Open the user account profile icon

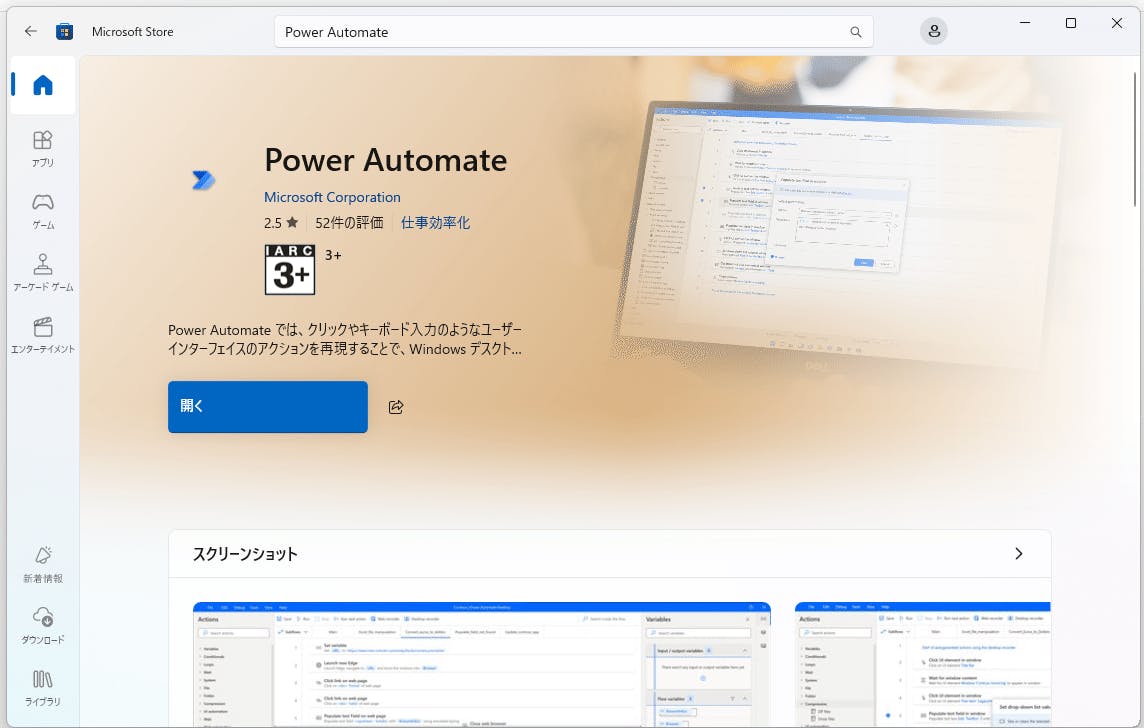933,31
